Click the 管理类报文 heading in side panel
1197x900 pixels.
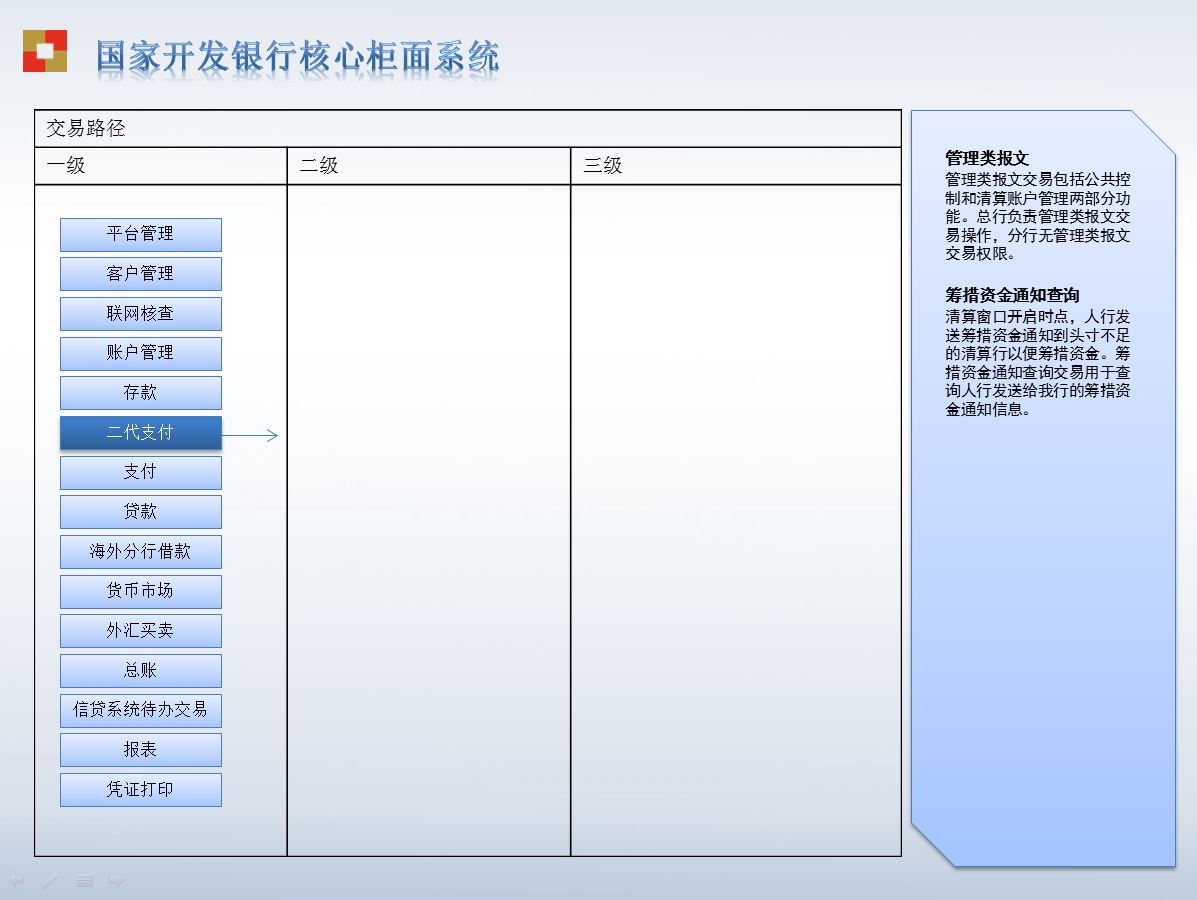click(987, 158)
